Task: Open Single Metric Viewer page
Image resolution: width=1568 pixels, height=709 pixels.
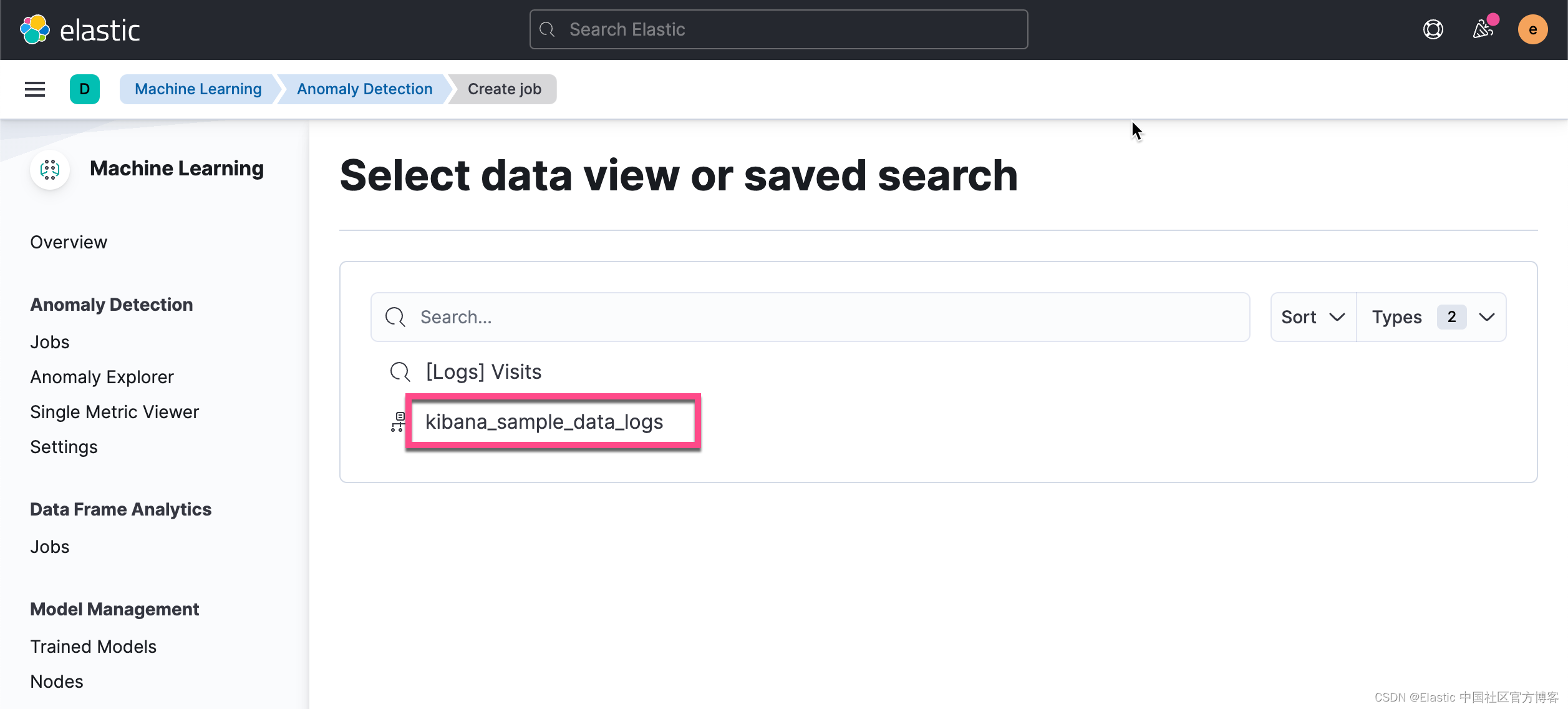Action: tap(114, 412)
